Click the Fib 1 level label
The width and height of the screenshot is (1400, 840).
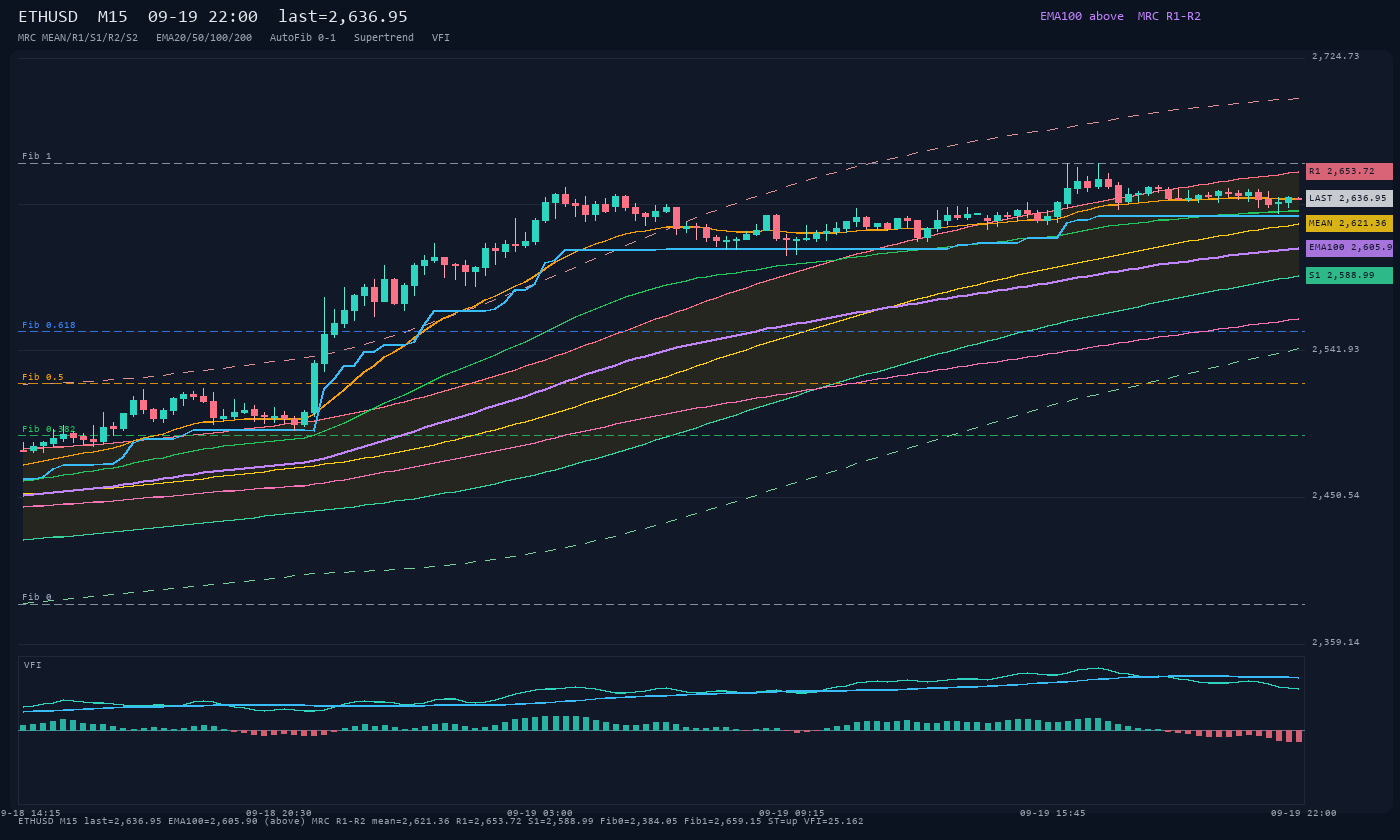(37, 156)
